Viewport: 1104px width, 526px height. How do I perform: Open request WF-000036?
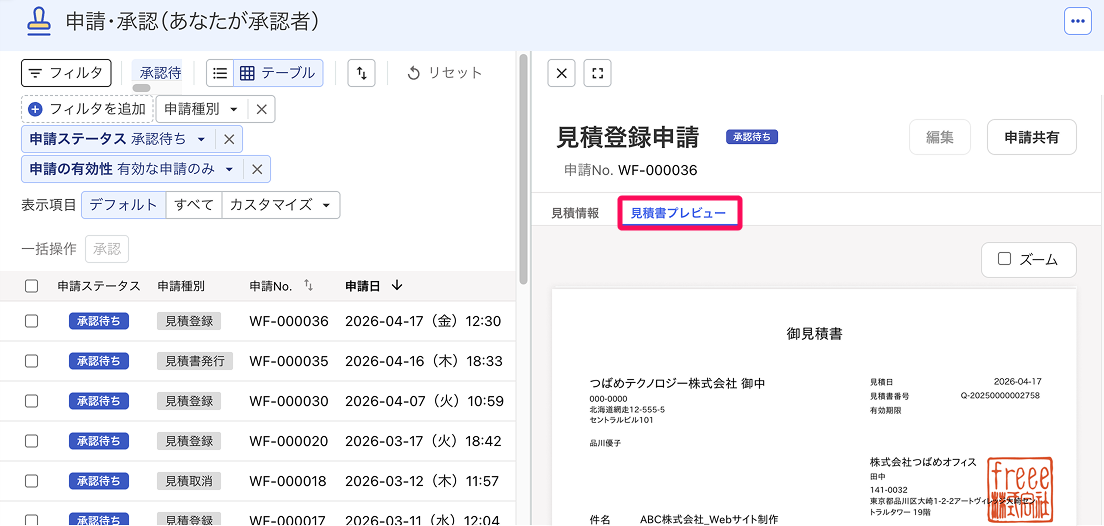point(289,322)
